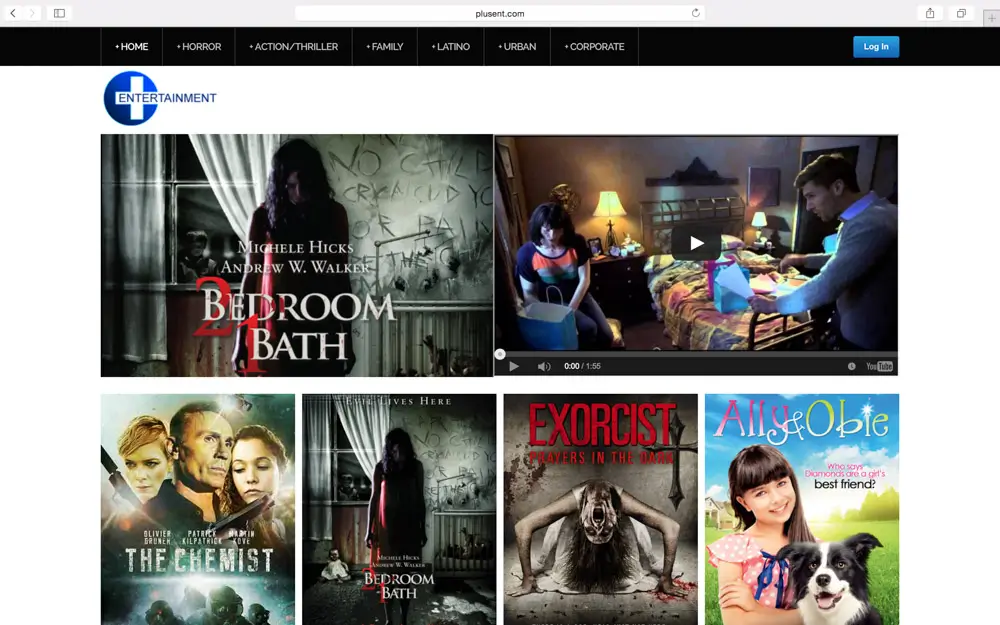
Task: Expand the Corporate menu
Action: tap(594, 47)
